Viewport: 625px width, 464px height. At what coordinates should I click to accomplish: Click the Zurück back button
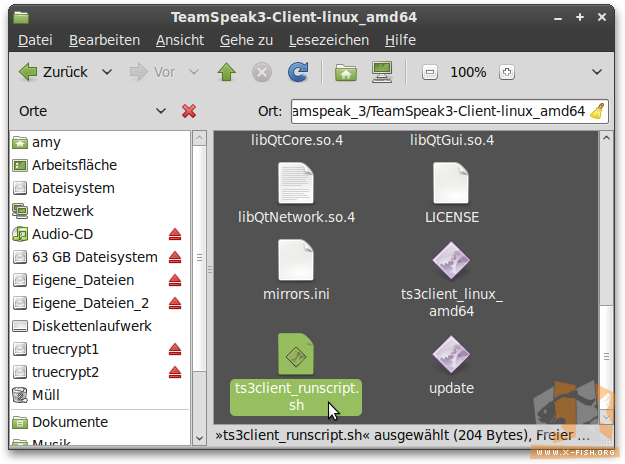point(53,73)
